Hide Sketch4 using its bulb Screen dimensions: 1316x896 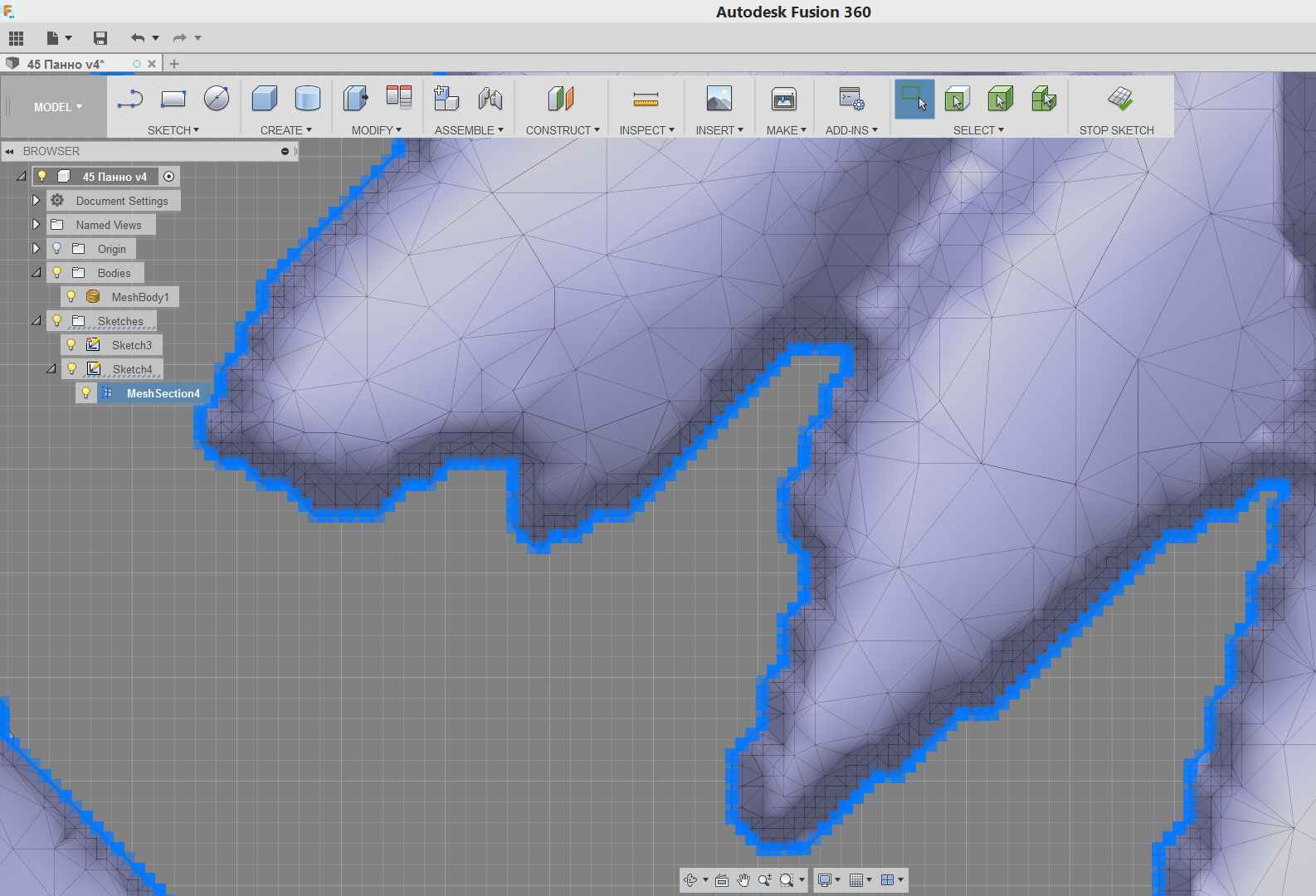pyautogui.click(x=72, y=368)
